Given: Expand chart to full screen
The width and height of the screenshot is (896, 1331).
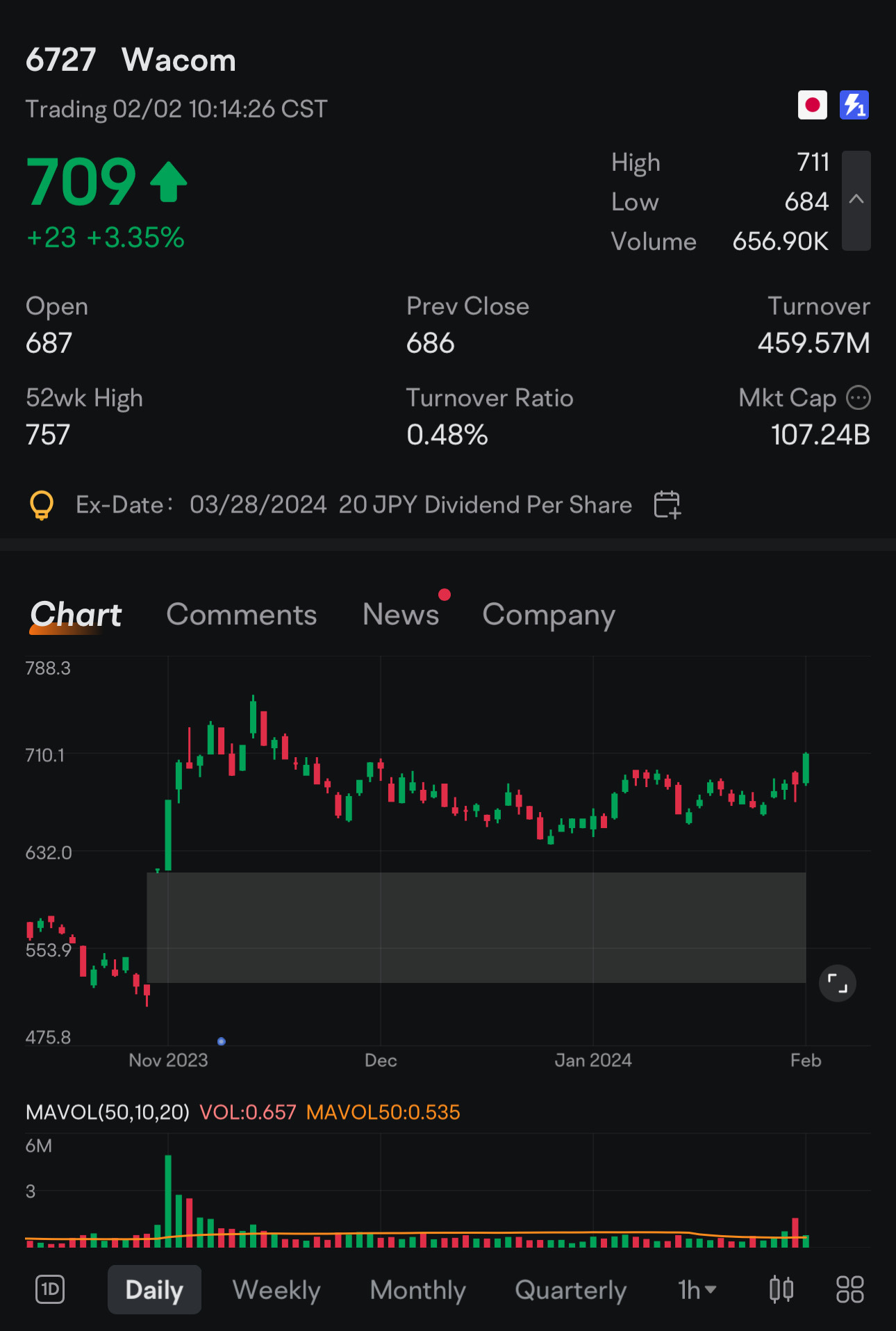Looking at the screenshot, I should [x=838, y=983].
